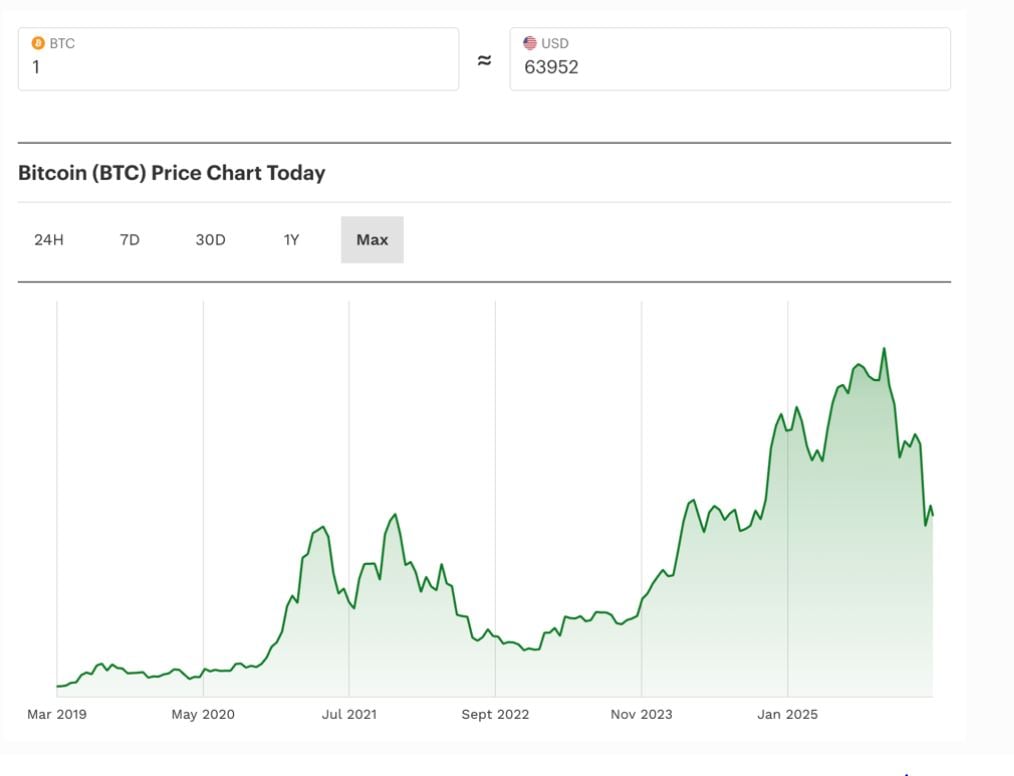Image resolution: width=1014 pixels, height=776 pixels.
Task: Click the highlighted Max timeframe tab
Action: (372, 239)
